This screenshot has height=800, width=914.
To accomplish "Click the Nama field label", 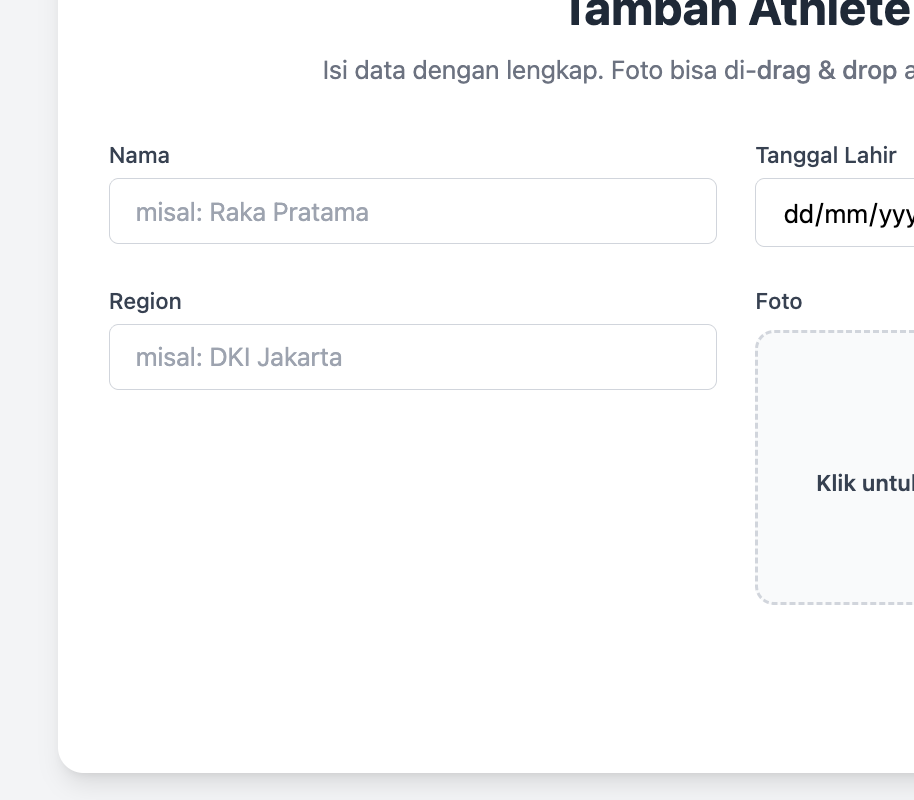I will coord(139,155).
